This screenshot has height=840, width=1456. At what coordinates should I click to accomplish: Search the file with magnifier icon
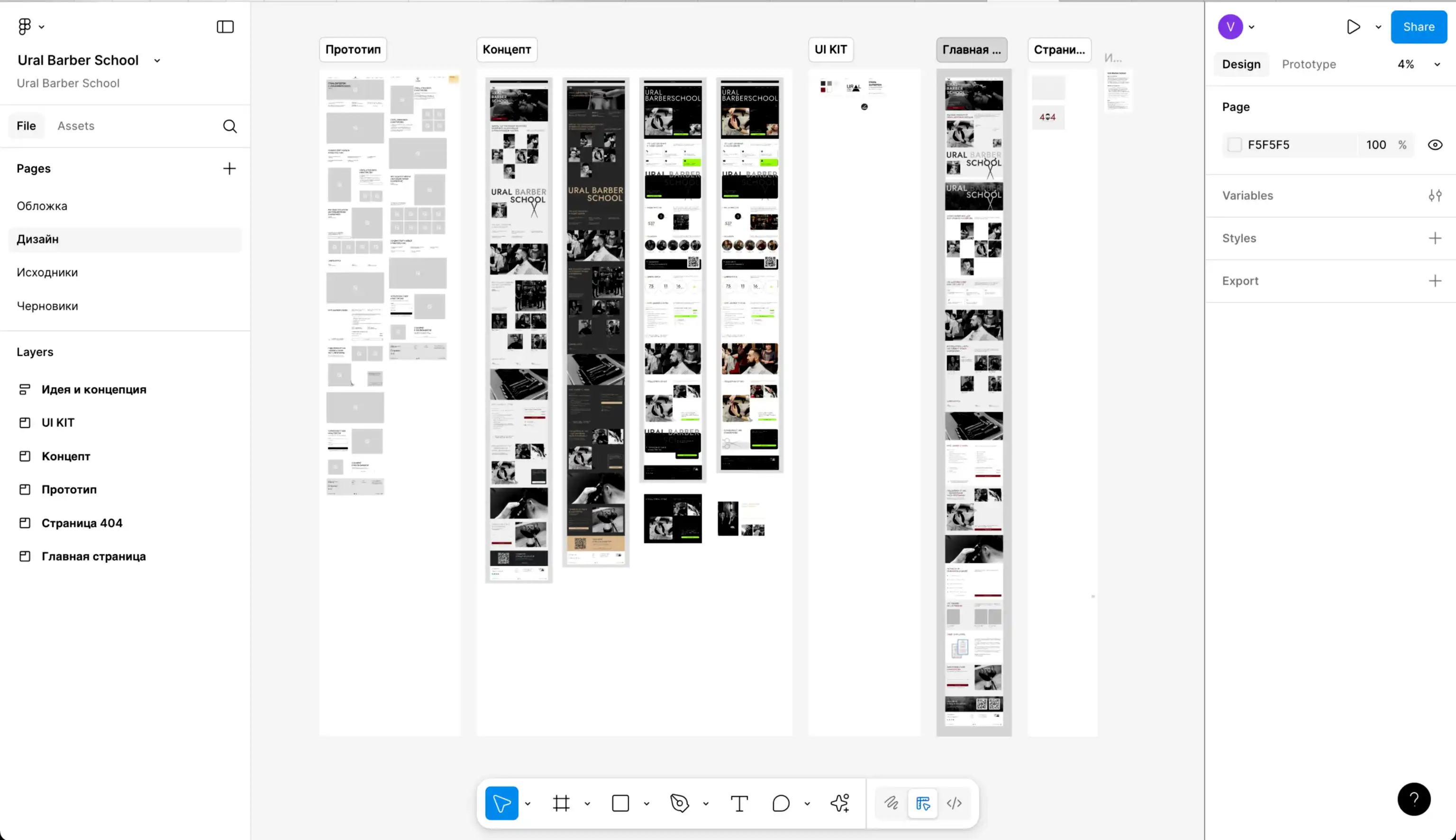click(x=229, y=127)
